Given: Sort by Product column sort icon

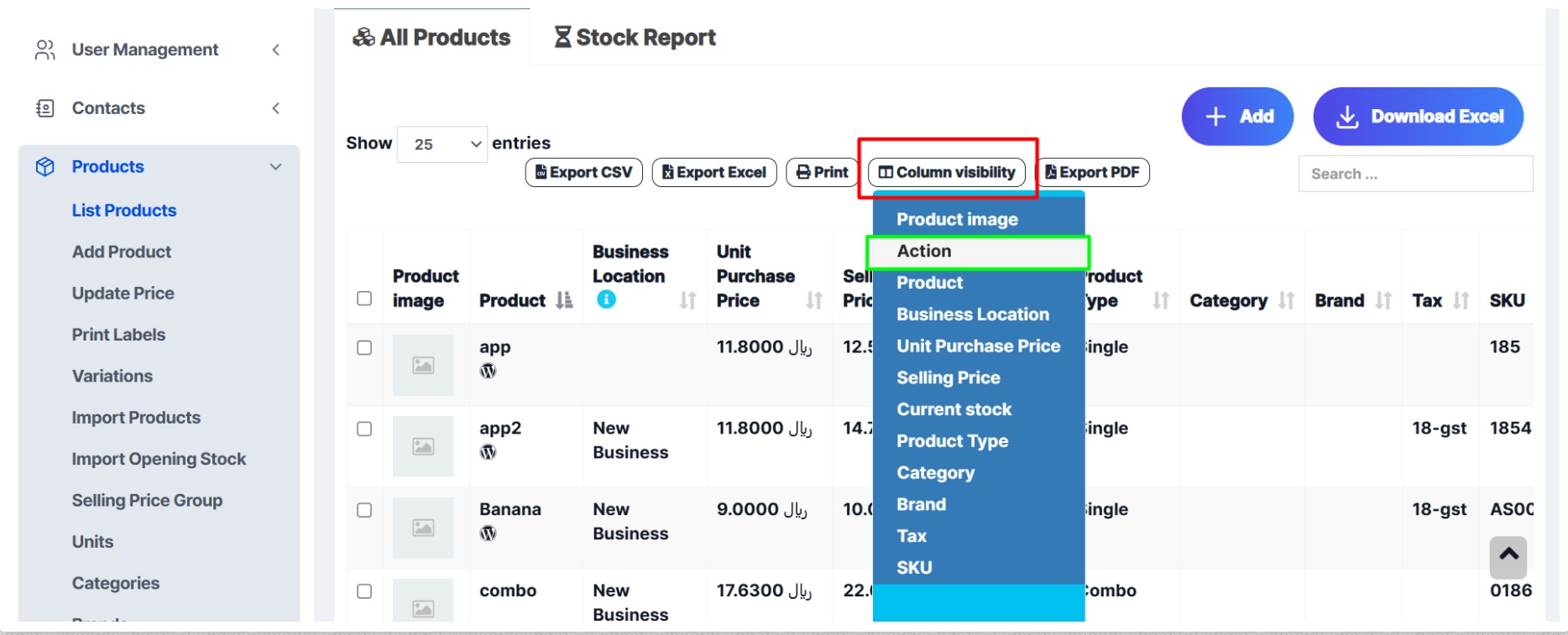Looking at the screenshot, I should tap(565, 300).
